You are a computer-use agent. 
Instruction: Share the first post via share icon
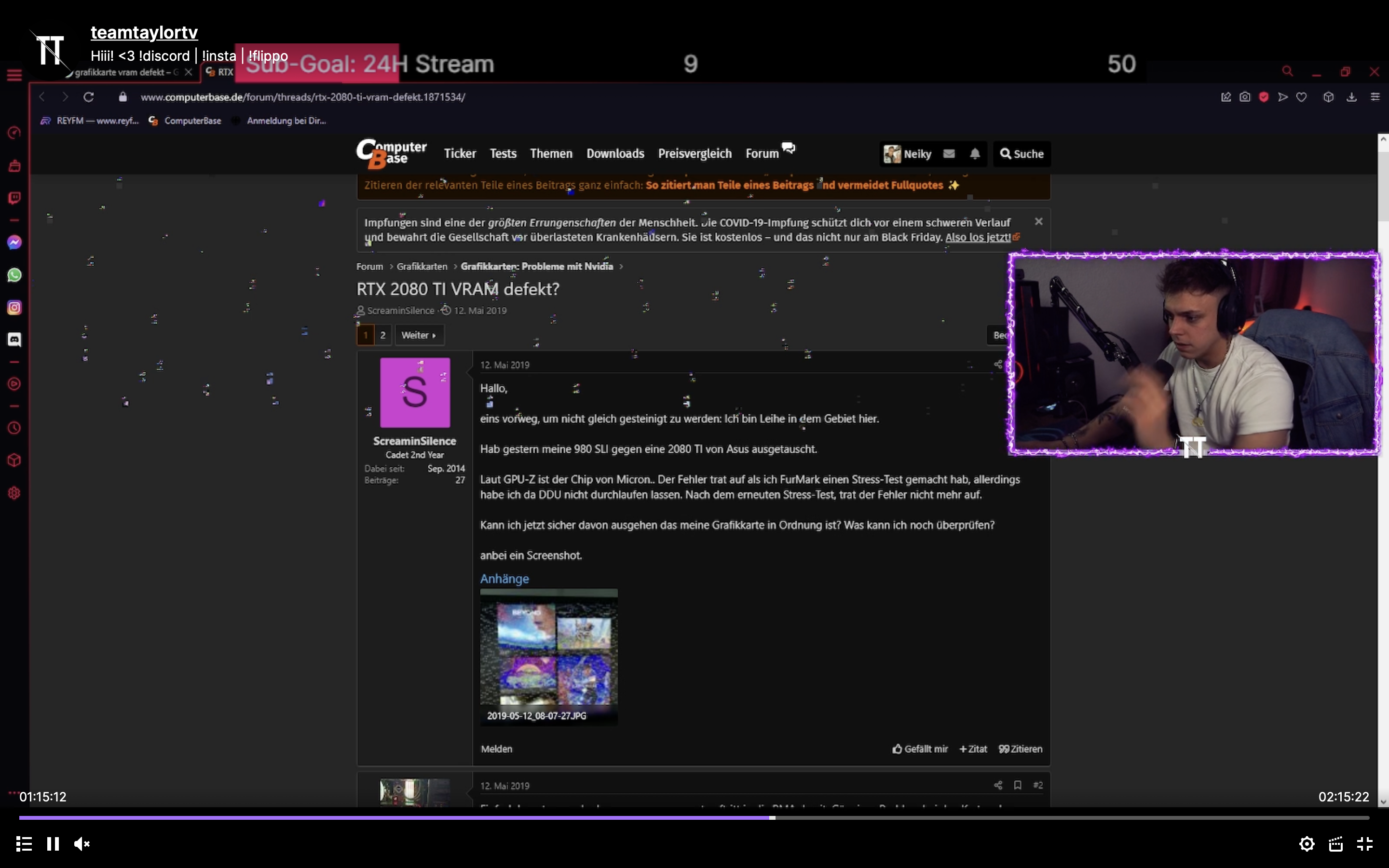(997, 365)
